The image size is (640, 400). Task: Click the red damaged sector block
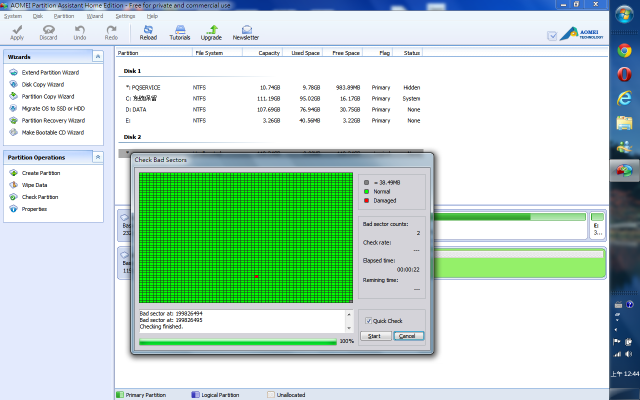(257, 275)
